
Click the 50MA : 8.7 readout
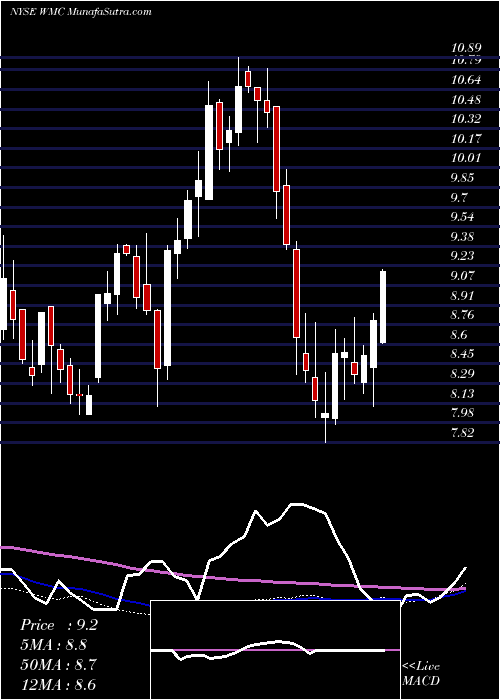57,664
